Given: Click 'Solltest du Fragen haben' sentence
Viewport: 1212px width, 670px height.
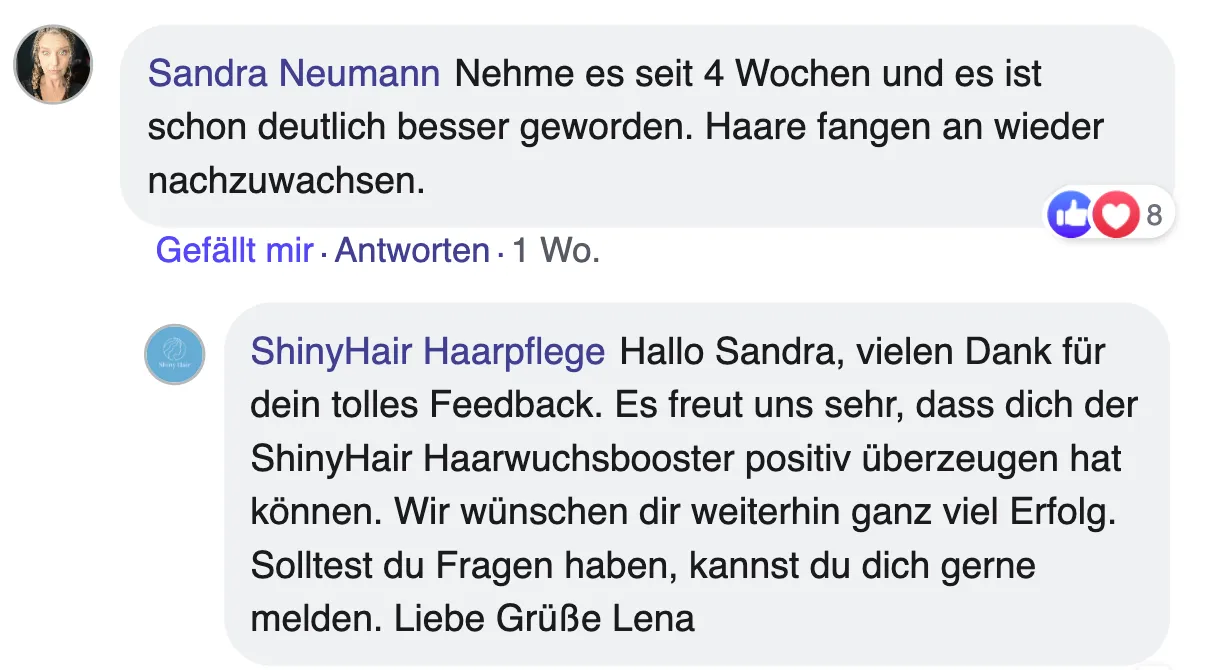Looking at the screenshot, I should point(456,566).
